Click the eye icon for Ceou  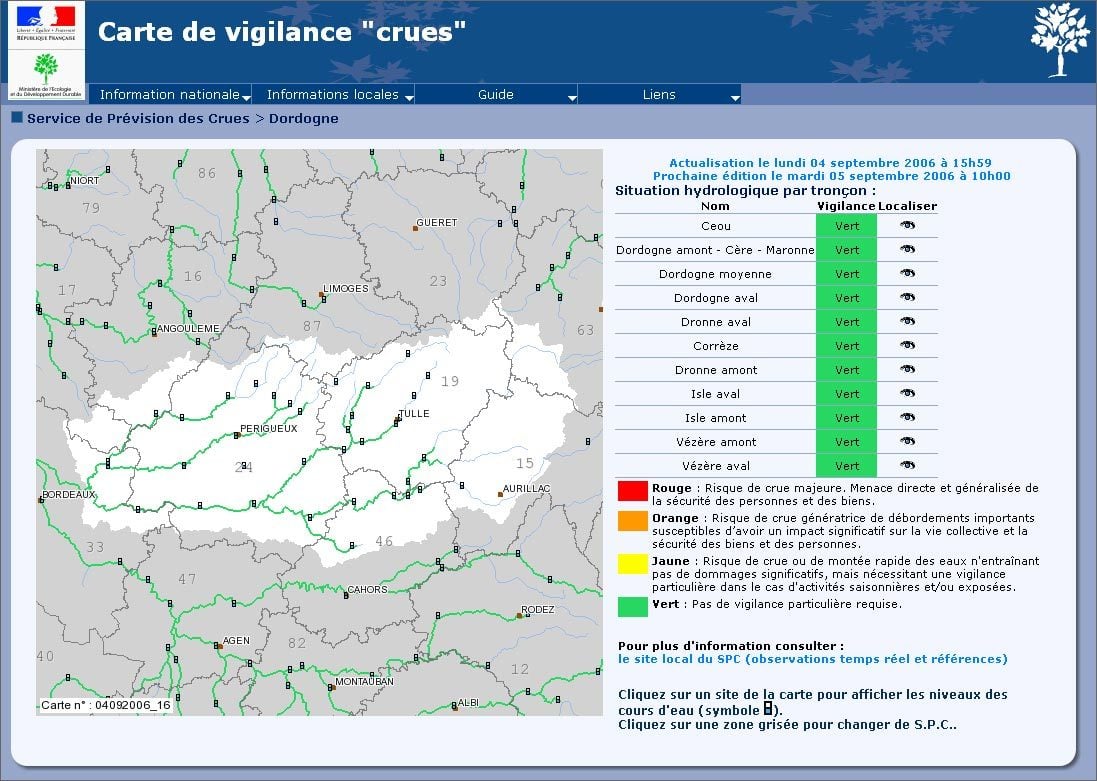(x=907, y=225)
